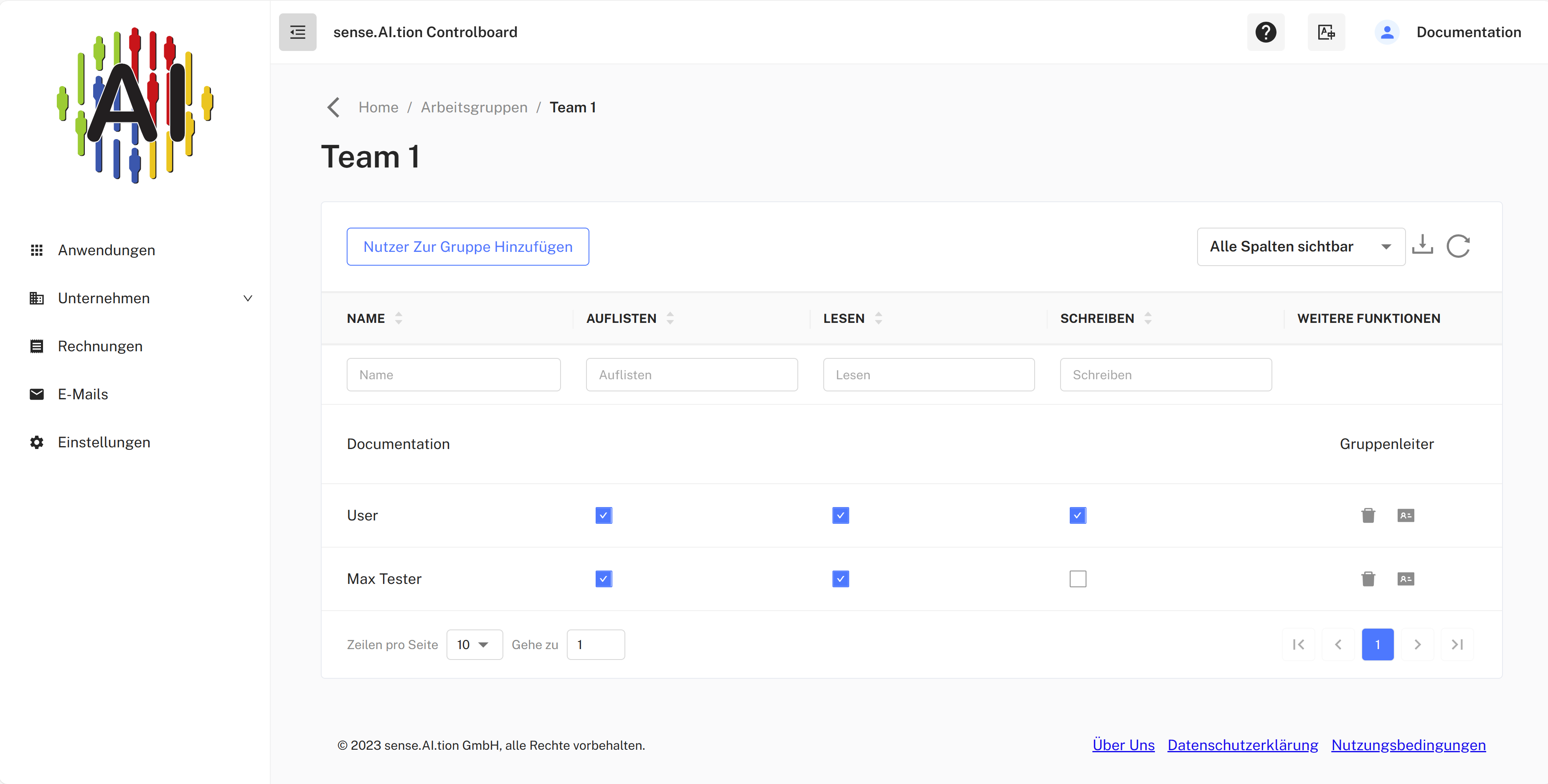The height and width of the screenshot is (784, 1548).
Task: Open the Über Uns link
Action: click(1123, 745)
